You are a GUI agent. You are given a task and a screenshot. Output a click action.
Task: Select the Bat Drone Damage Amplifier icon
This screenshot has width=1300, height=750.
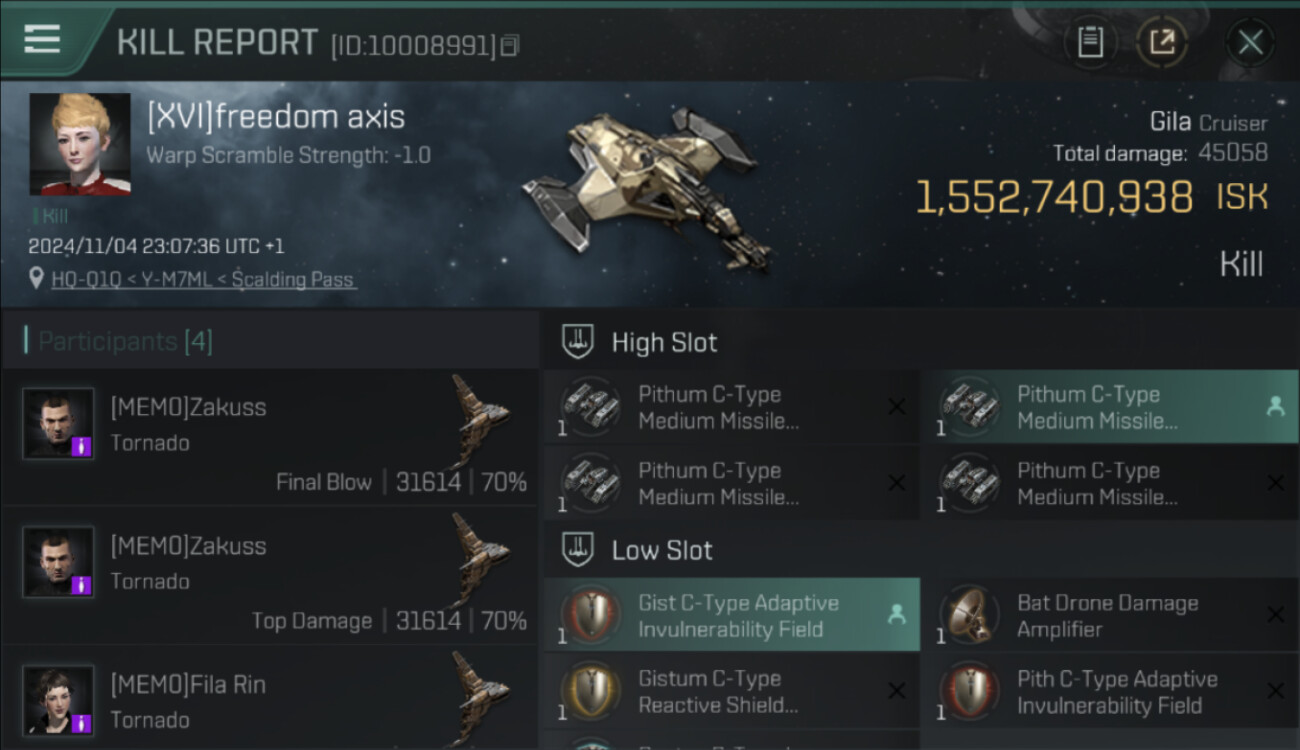(x=968, y=616)
